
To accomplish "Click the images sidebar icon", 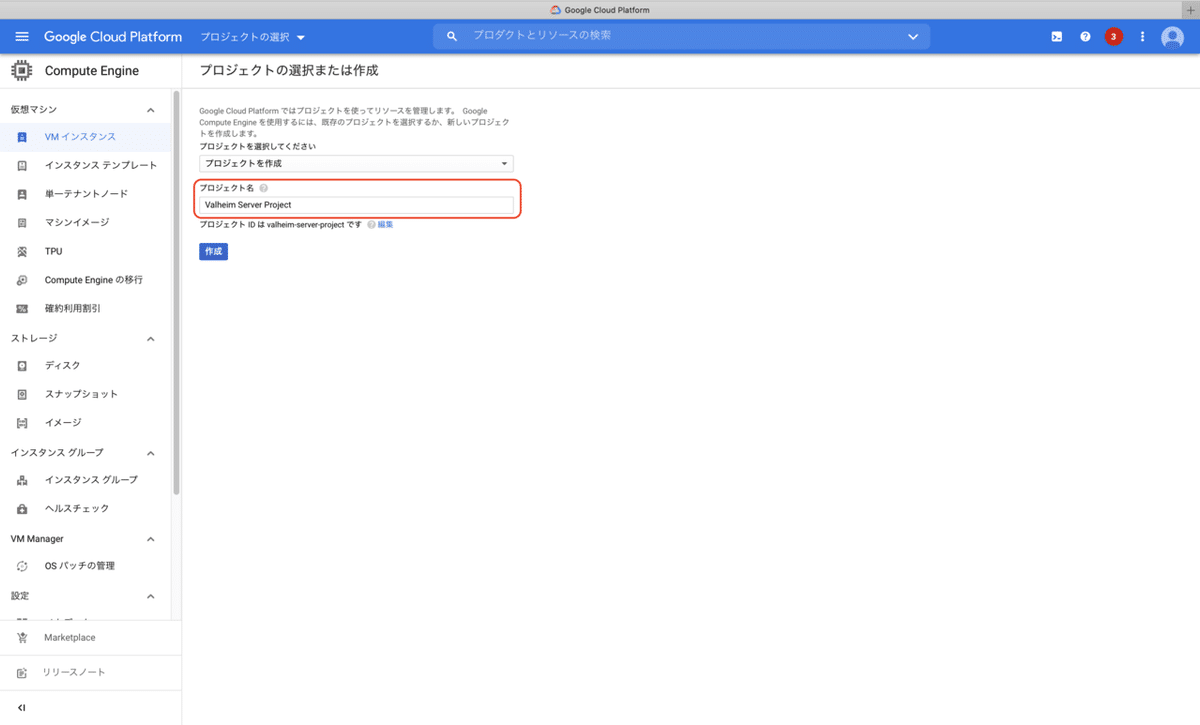I will tap(22, 423).
